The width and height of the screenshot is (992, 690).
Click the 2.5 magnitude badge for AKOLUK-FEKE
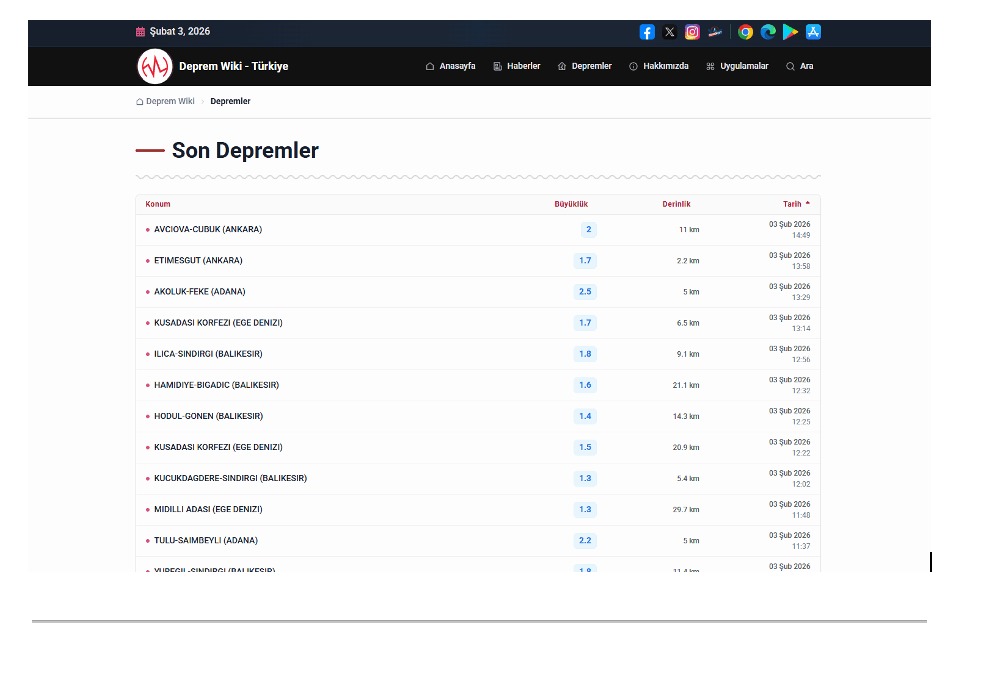pos(585,292)
